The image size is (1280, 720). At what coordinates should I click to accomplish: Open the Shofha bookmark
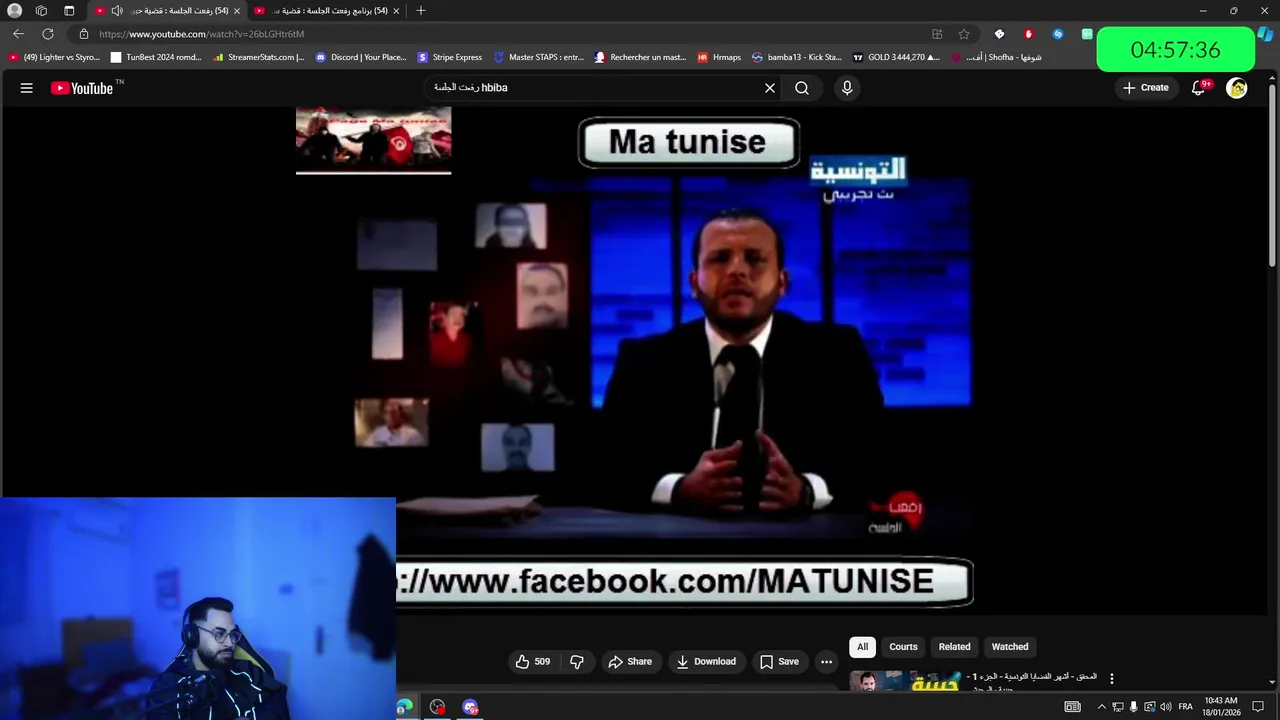(x=997, y=57)
